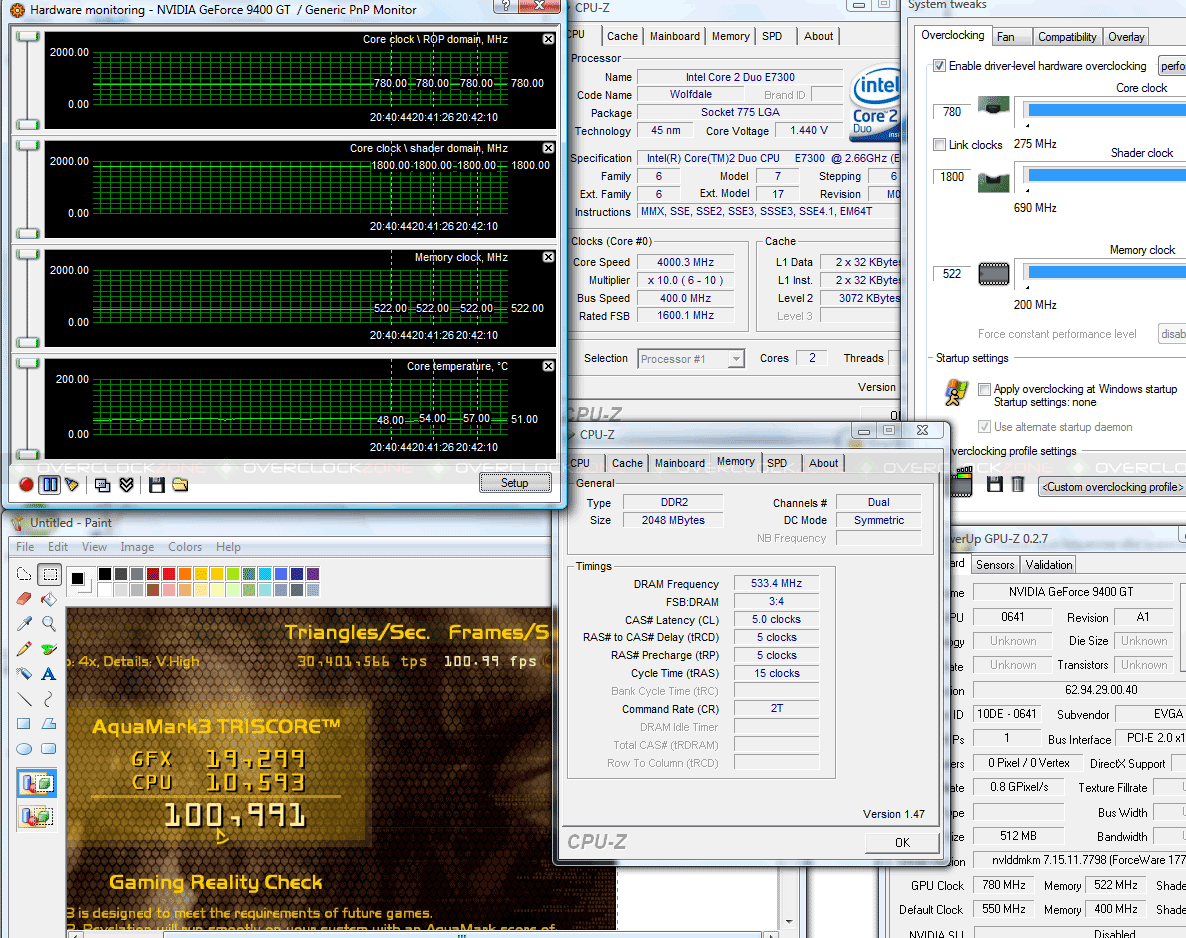Open the Mainboard tab in back CPU-Z window
Screen dimensions: 1186x938
(675, 36)
